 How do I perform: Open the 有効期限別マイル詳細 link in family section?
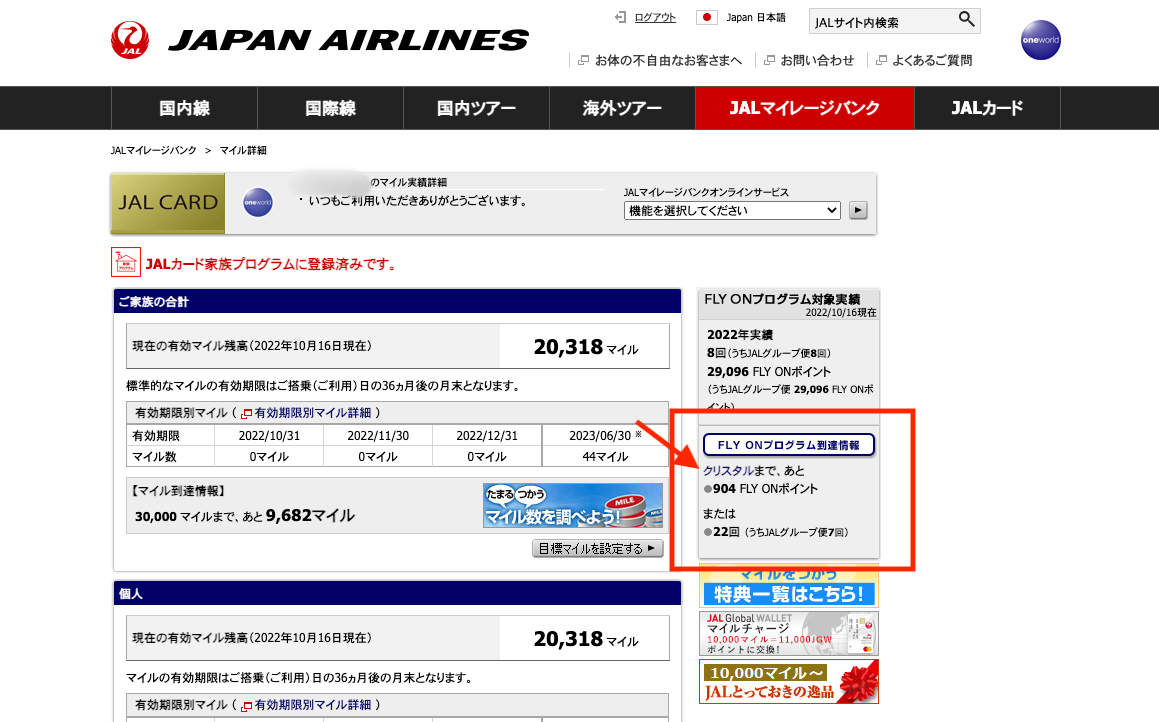click(312, 412)
